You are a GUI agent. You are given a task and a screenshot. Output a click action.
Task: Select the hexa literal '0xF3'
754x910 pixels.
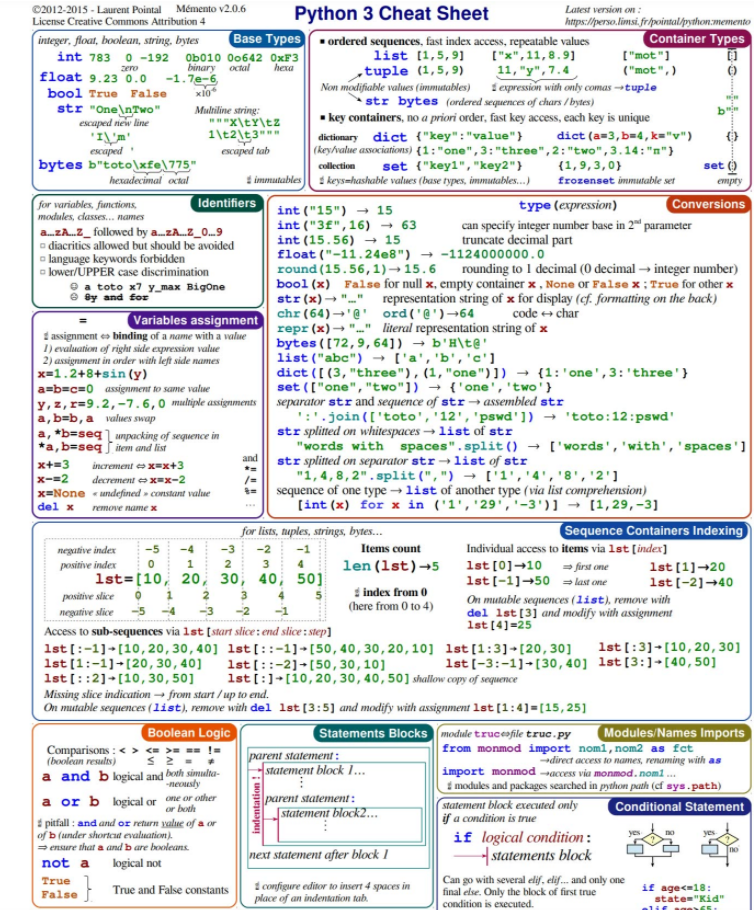coord(284,58)
